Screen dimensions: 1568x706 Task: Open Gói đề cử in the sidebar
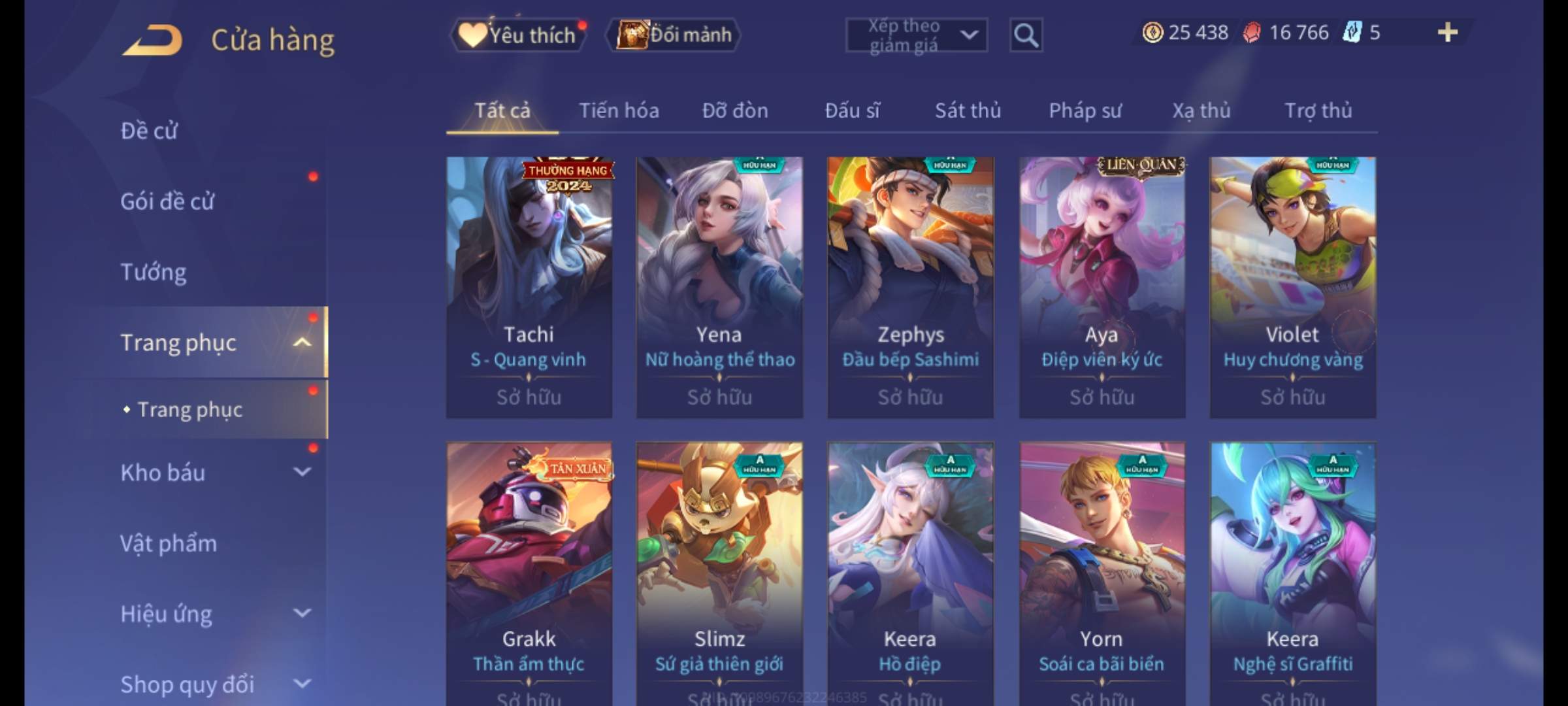click(167, 201)
